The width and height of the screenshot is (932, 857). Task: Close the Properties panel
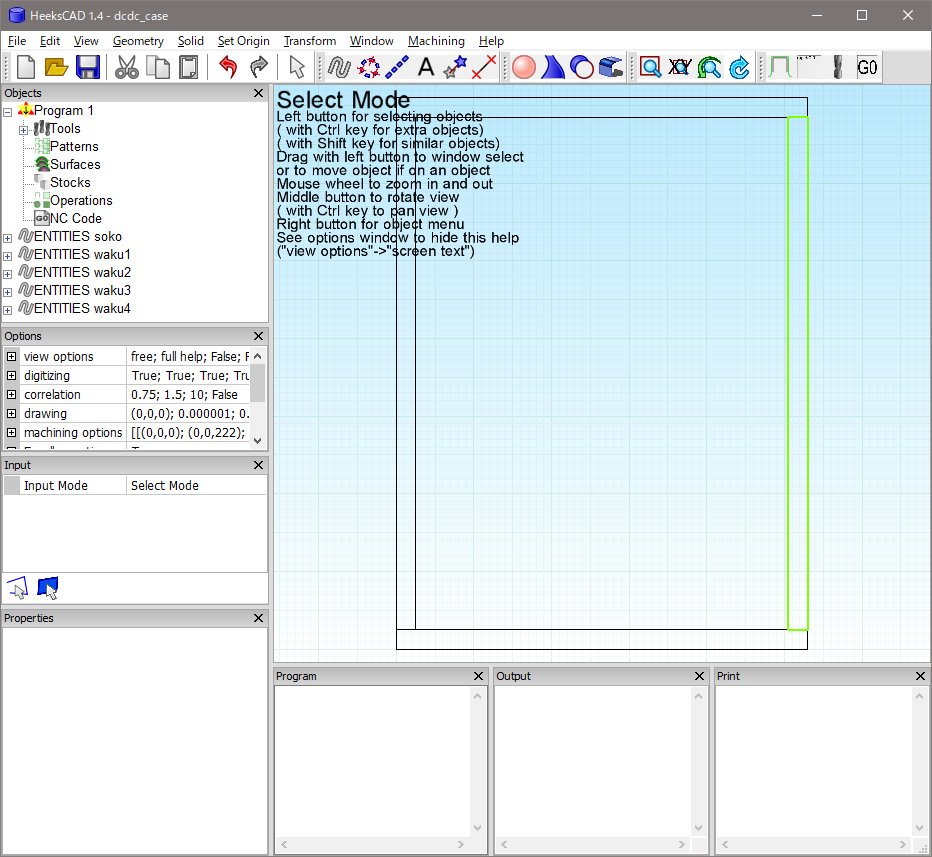258,618
